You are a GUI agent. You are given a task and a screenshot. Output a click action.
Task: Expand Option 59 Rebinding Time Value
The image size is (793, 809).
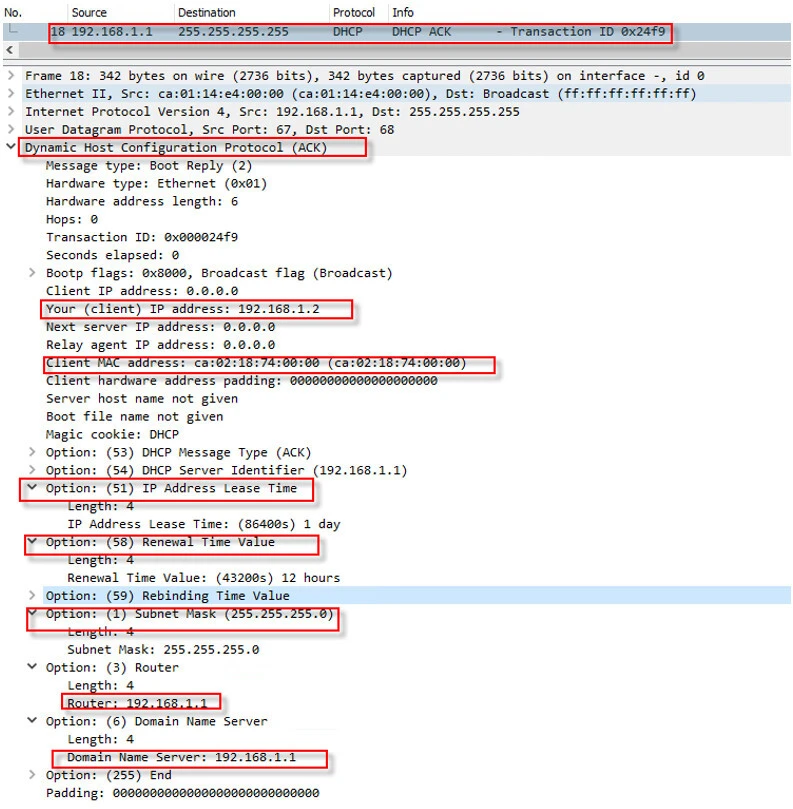coord(33,596)
